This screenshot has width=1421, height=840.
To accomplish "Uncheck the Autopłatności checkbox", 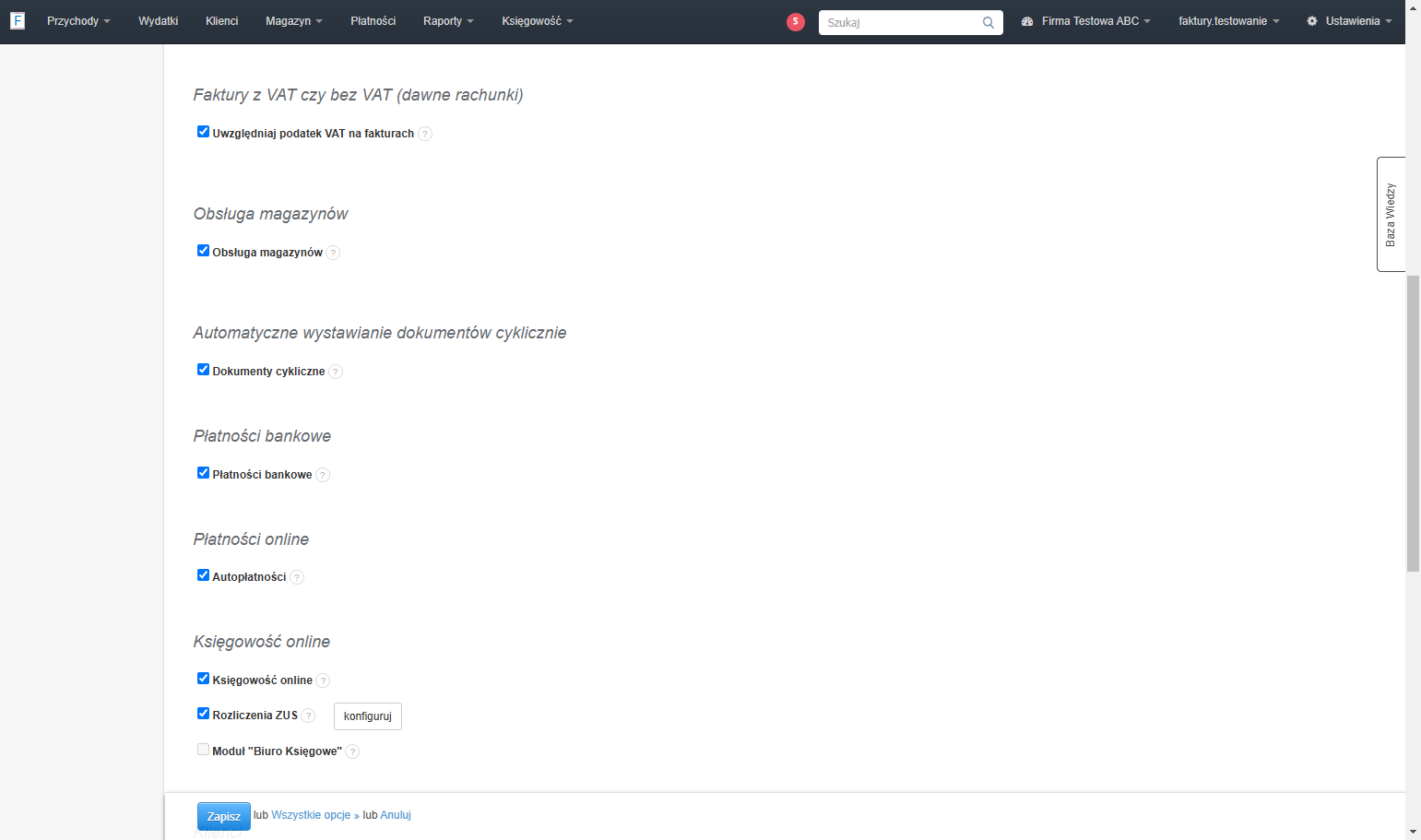I will [203, 575].
